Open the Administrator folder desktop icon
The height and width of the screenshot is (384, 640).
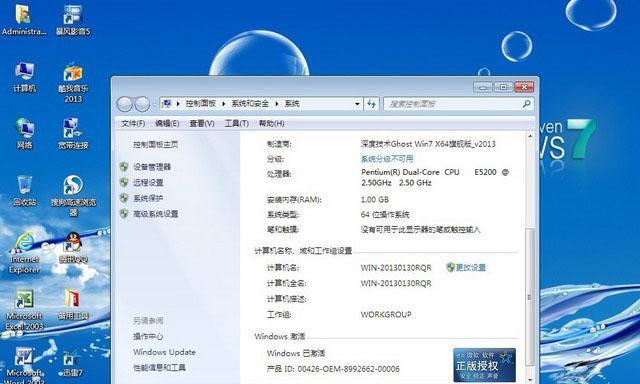23,20
